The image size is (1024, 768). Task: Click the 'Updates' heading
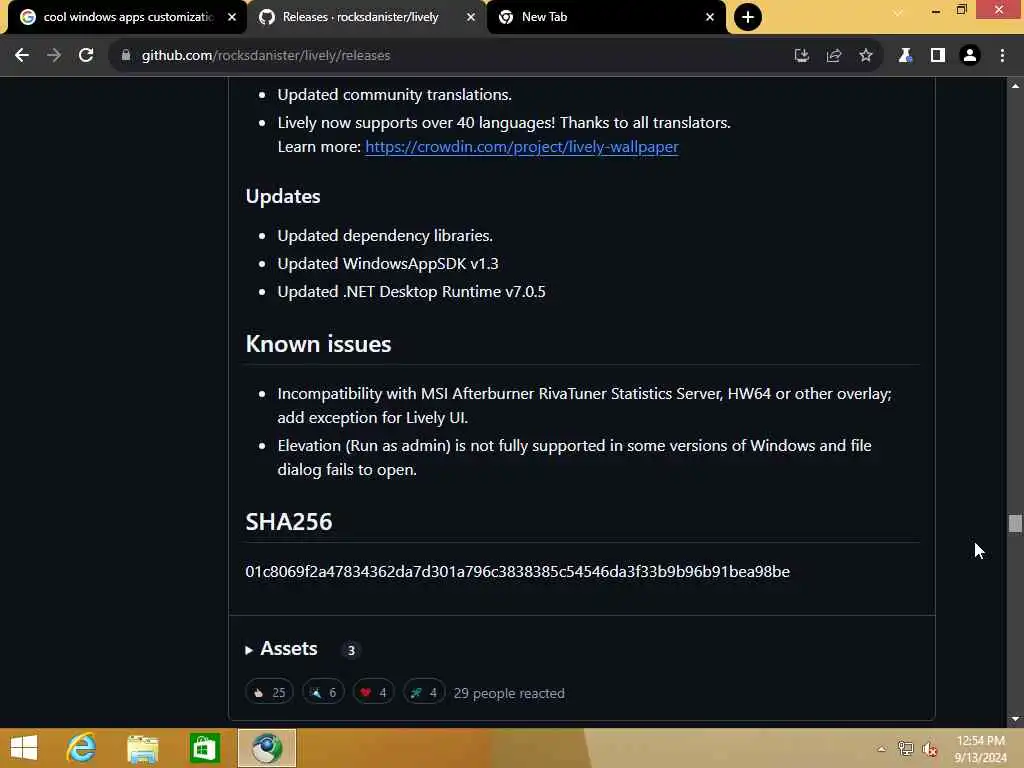click(x=283, y=196)
